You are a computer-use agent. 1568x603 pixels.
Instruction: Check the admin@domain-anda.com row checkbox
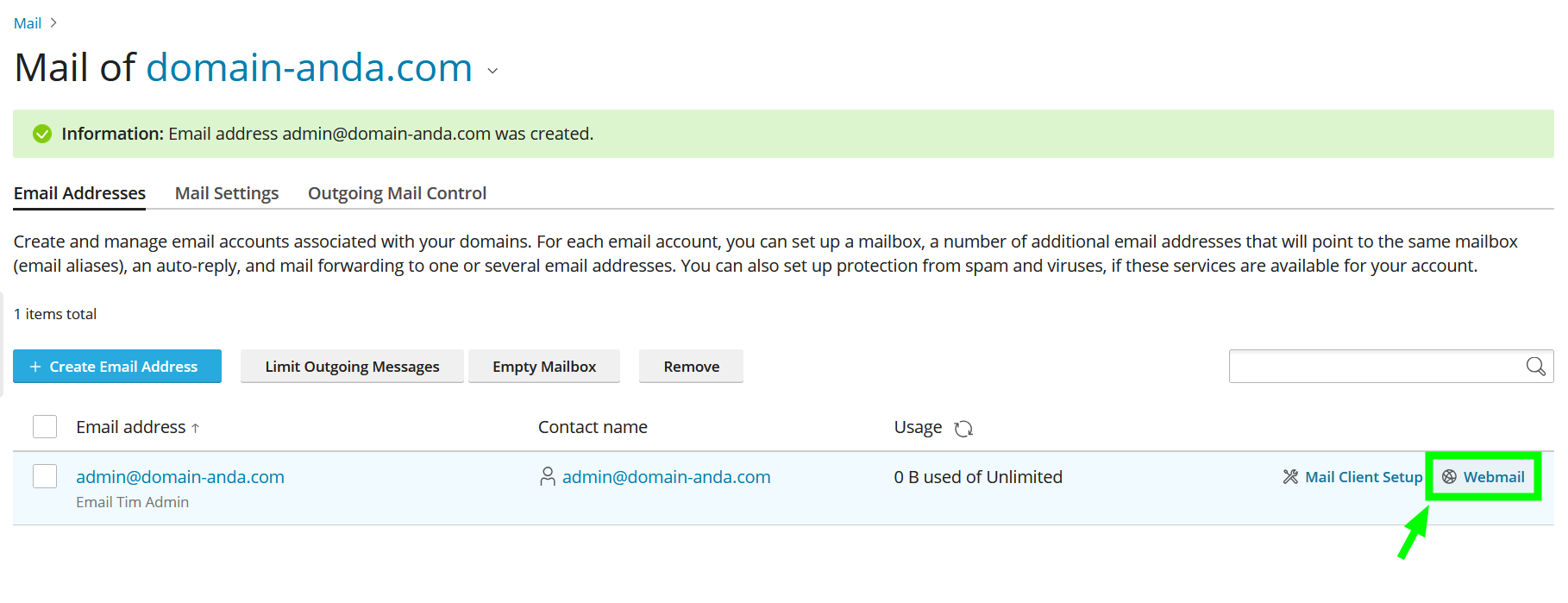45,476
